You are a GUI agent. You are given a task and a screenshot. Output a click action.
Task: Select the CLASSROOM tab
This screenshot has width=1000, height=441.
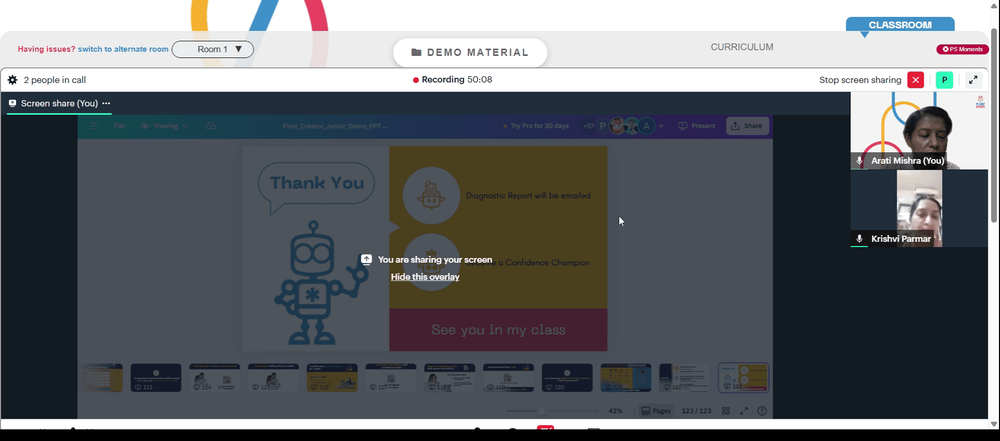[x=900, y=25]
